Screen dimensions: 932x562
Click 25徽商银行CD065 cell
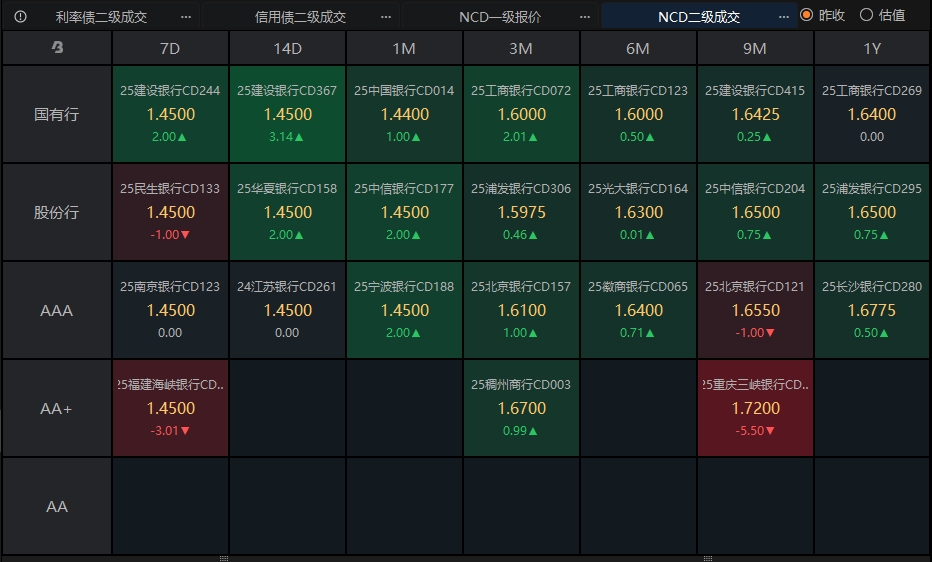638,310
